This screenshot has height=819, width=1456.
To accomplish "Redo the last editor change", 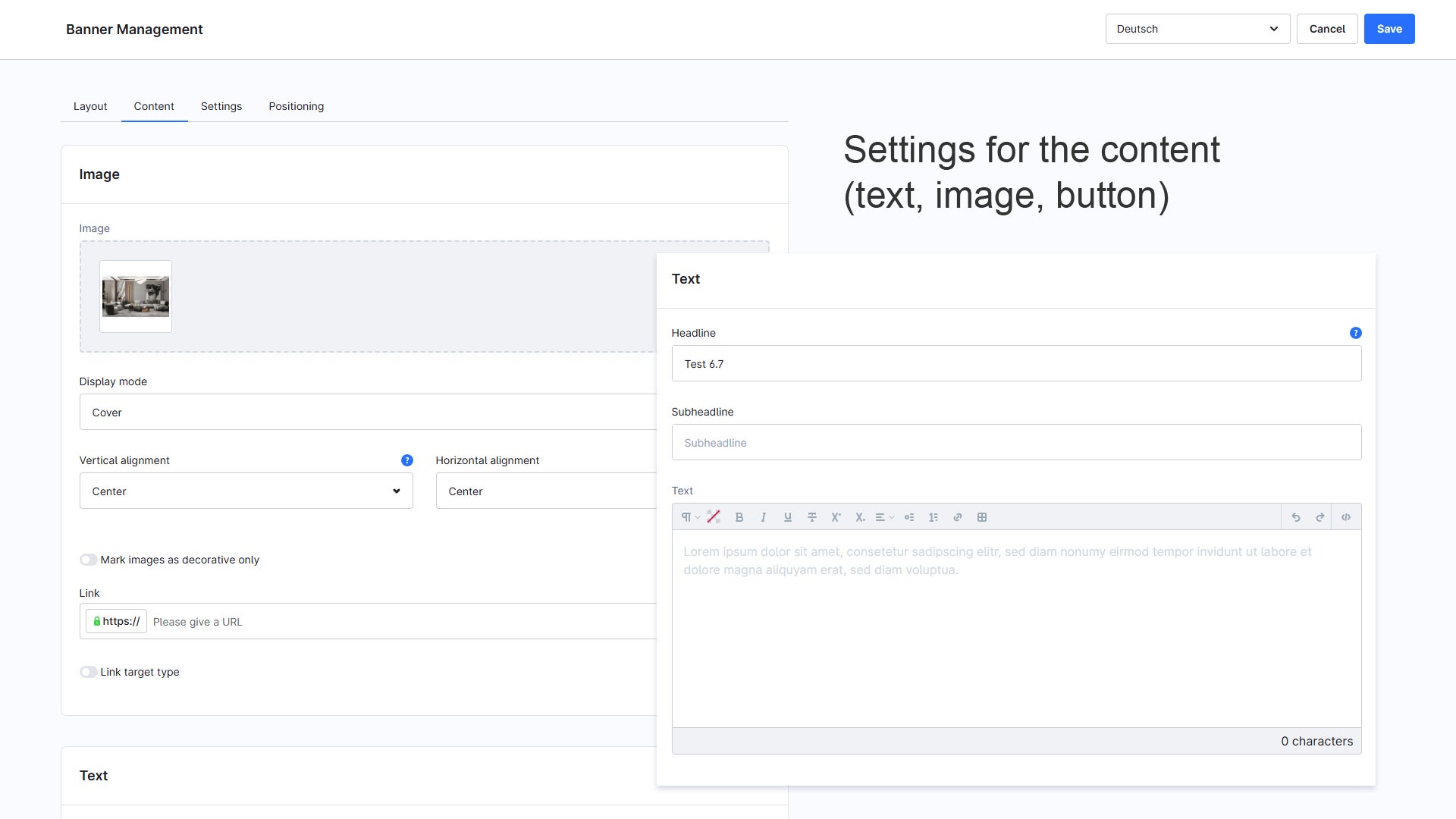I will tap(1320, 517).
